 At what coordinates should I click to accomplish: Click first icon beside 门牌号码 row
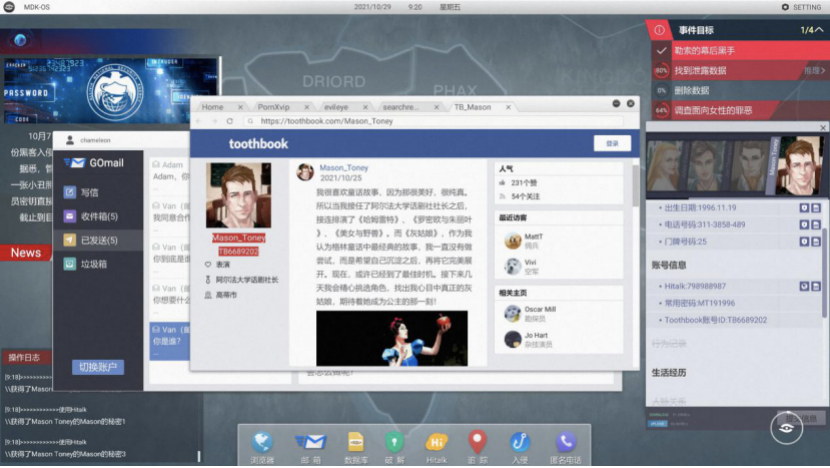(x=804, y=241)
